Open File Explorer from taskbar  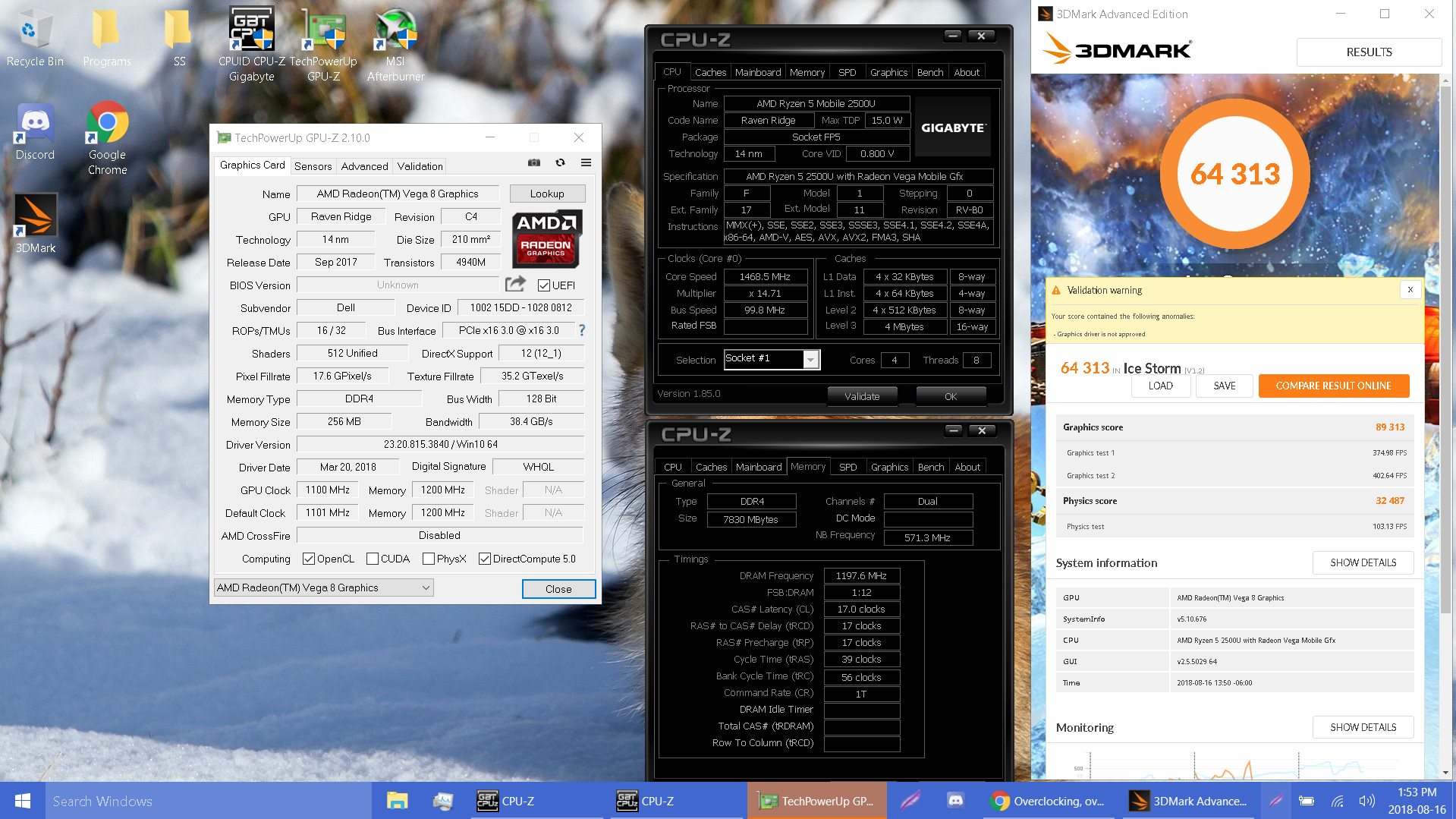[397, 801]
